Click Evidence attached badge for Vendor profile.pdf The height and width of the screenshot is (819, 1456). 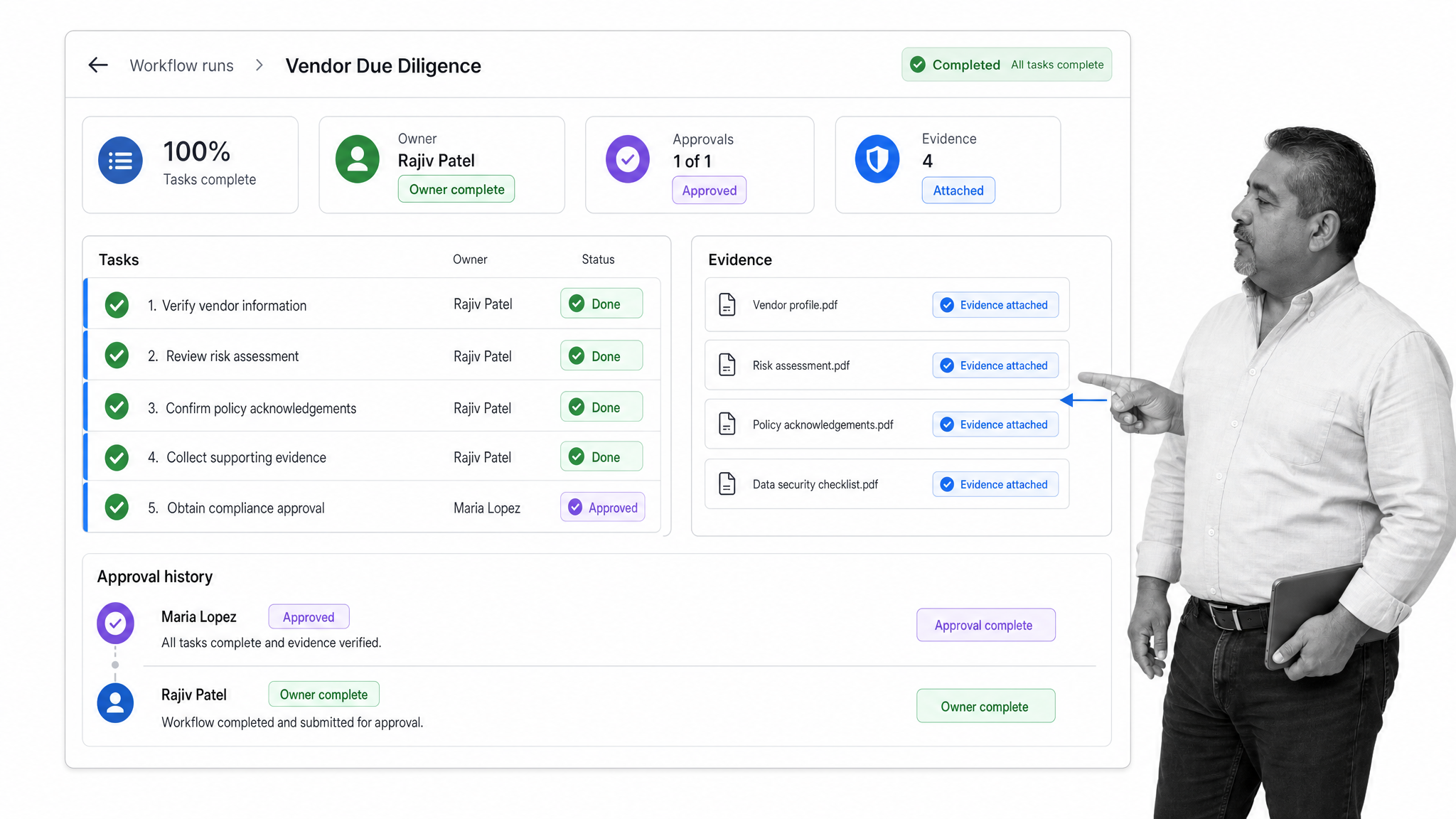995,305
